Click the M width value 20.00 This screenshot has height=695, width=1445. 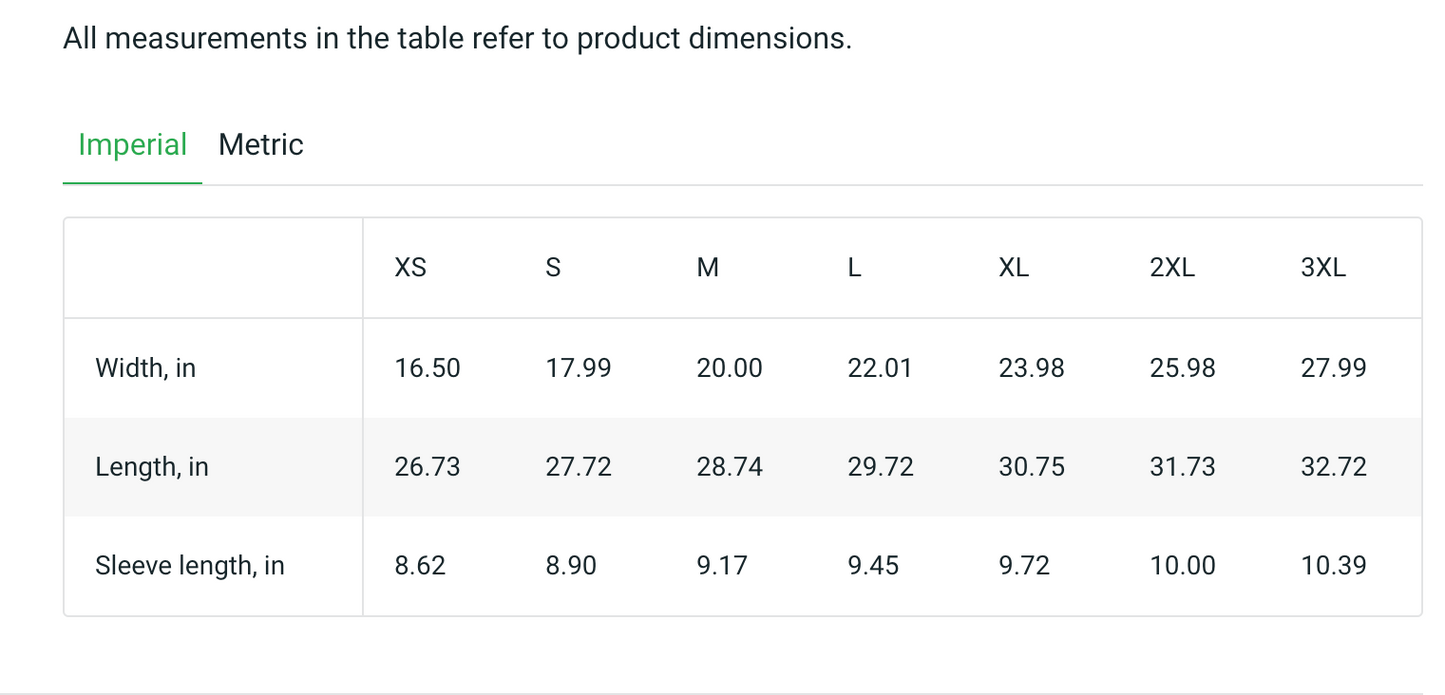[729, 368]
